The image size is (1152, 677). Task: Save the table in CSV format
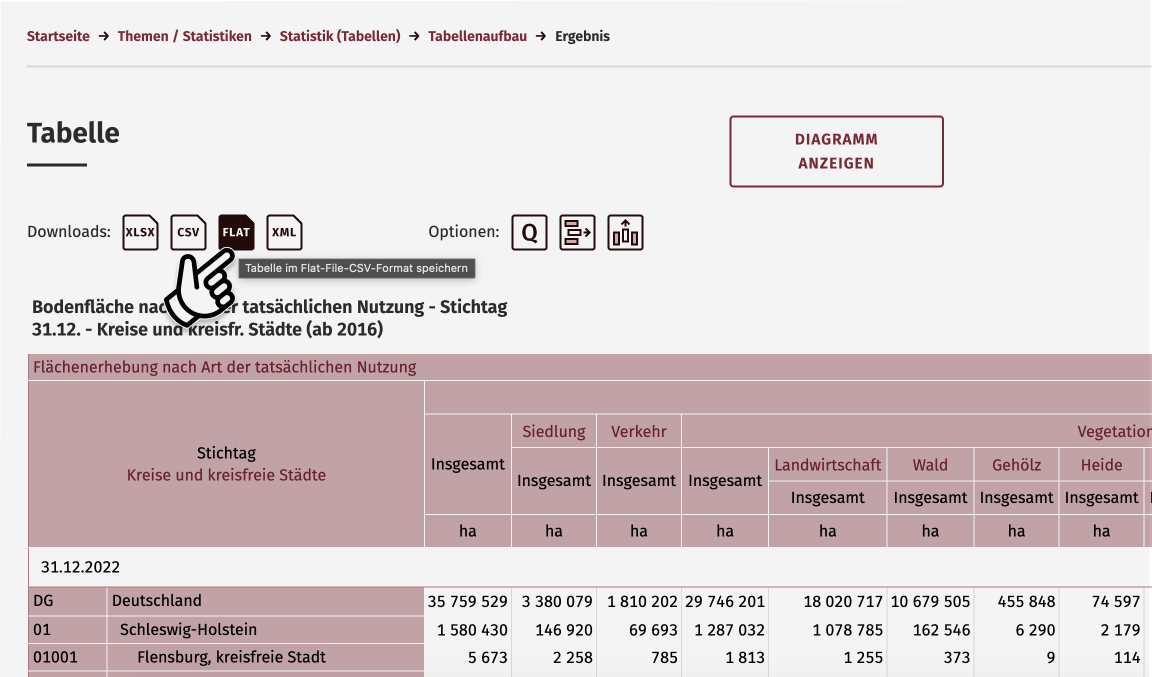click(x=188, y=232)
